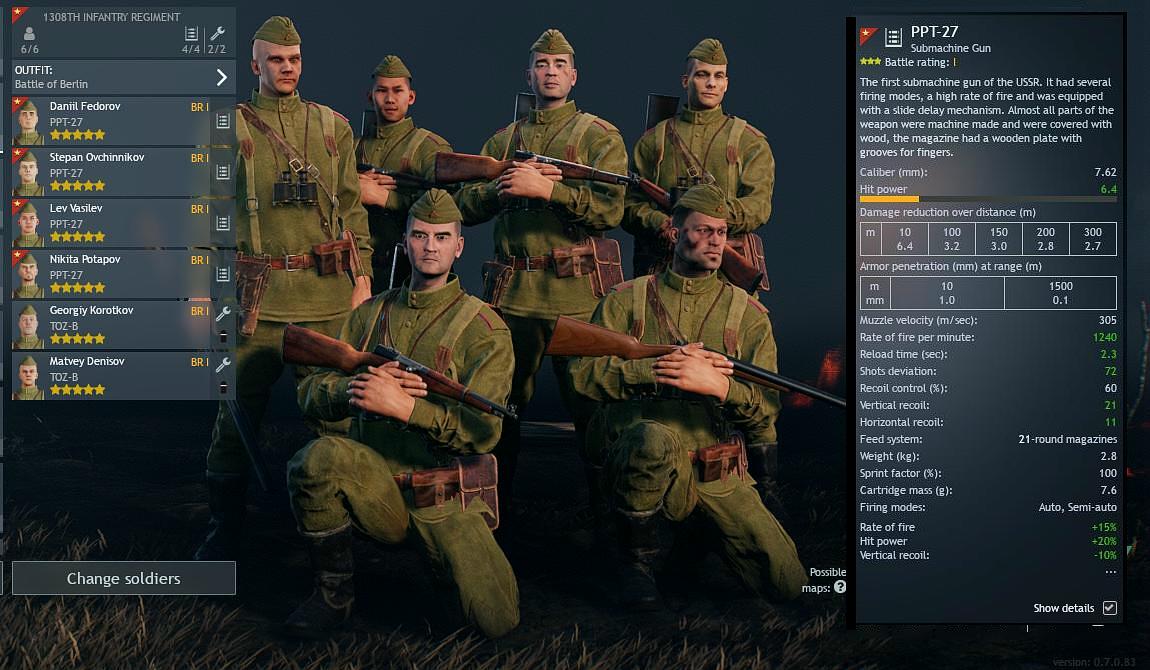Click Matvey Denisov's backpack item icon
Viewport: 1150px width, 670px height.
click(223, 388)
